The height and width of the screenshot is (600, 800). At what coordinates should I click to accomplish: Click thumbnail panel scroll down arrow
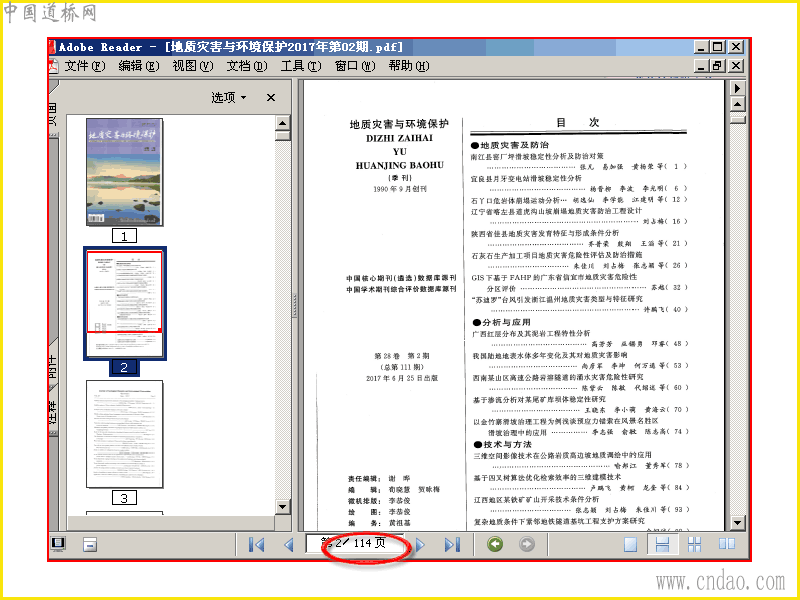click(283, 506)
